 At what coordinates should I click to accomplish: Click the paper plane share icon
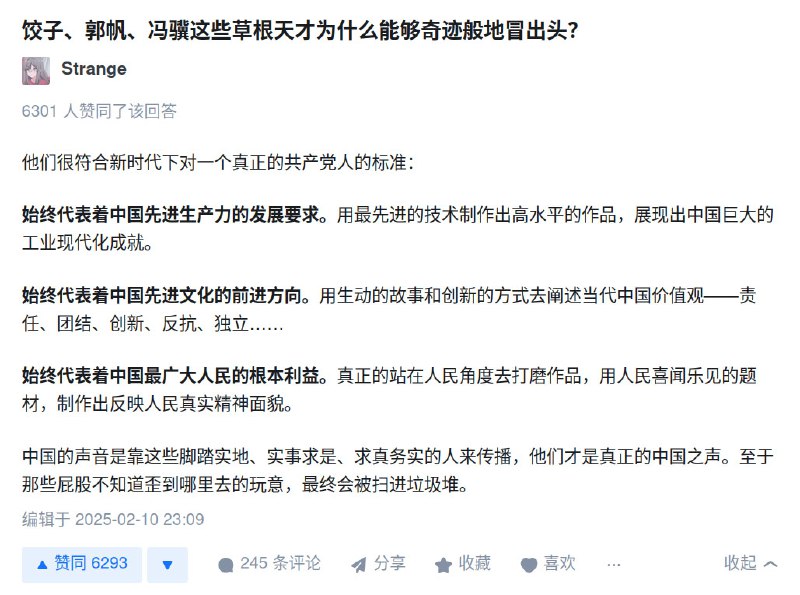(x=359, y=565)
